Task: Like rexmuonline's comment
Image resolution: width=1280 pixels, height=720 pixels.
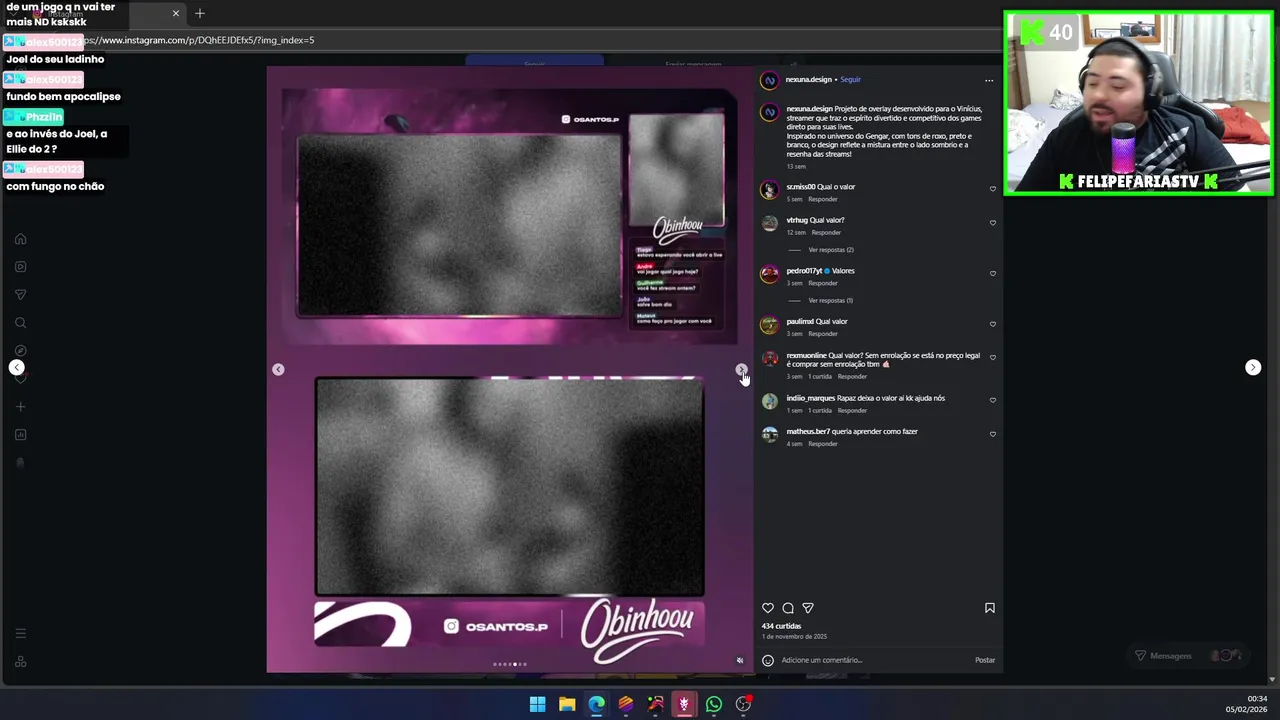Action: 993,357
